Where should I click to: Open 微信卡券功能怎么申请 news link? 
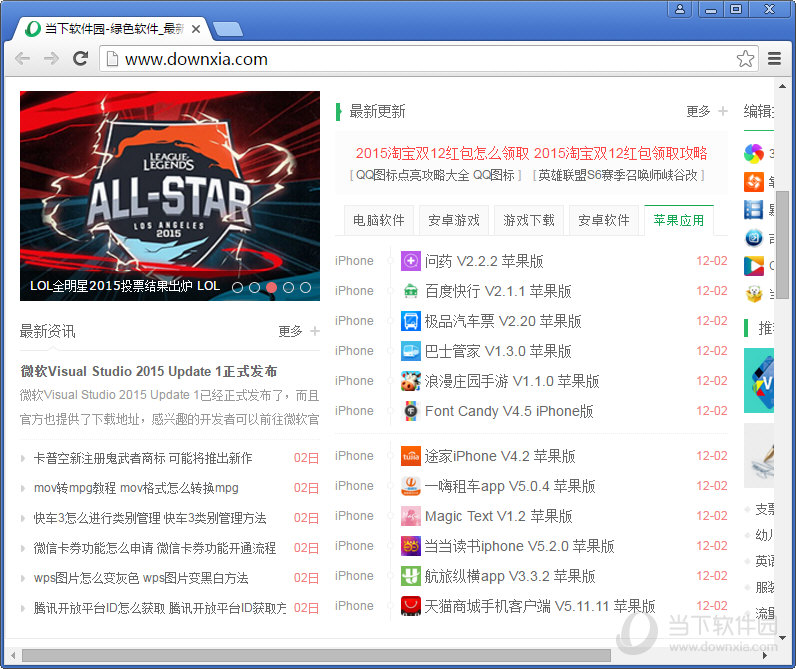(x=155, y=548)
